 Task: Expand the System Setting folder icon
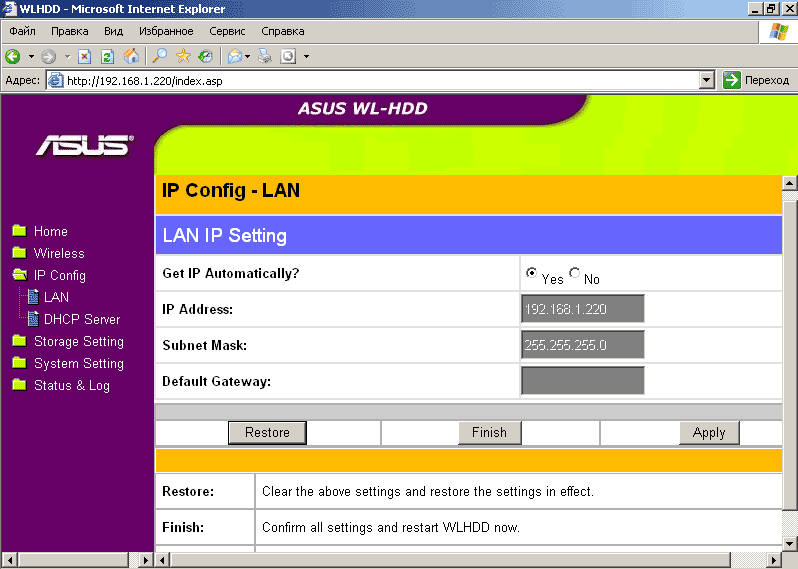[x=19, y=363]
